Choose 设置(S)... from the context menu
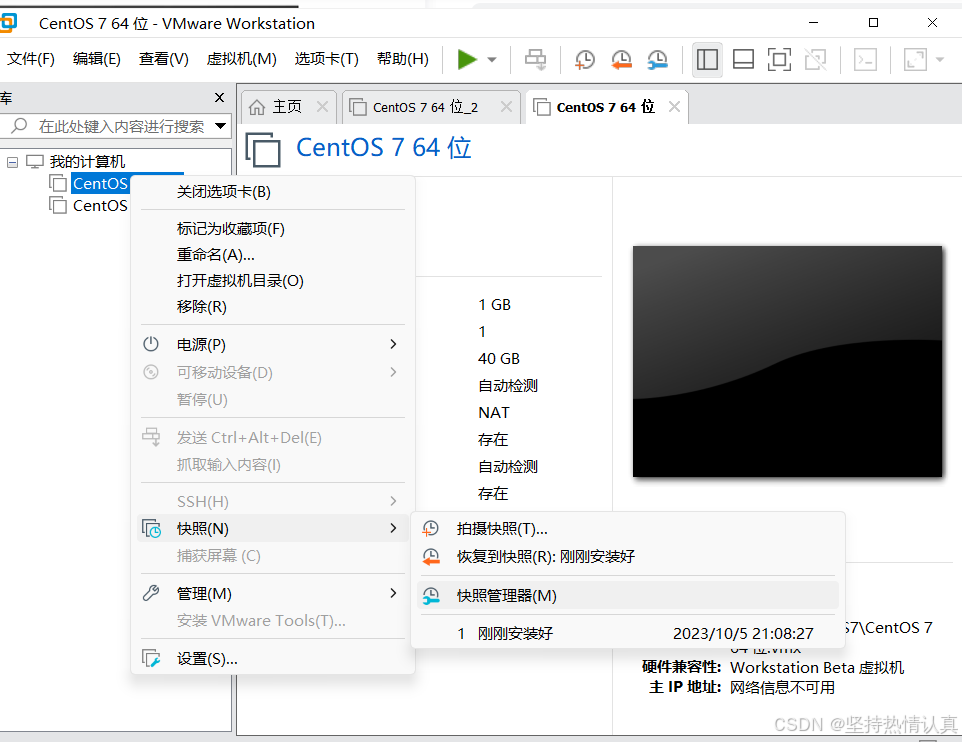 click(x=274, y=659)
